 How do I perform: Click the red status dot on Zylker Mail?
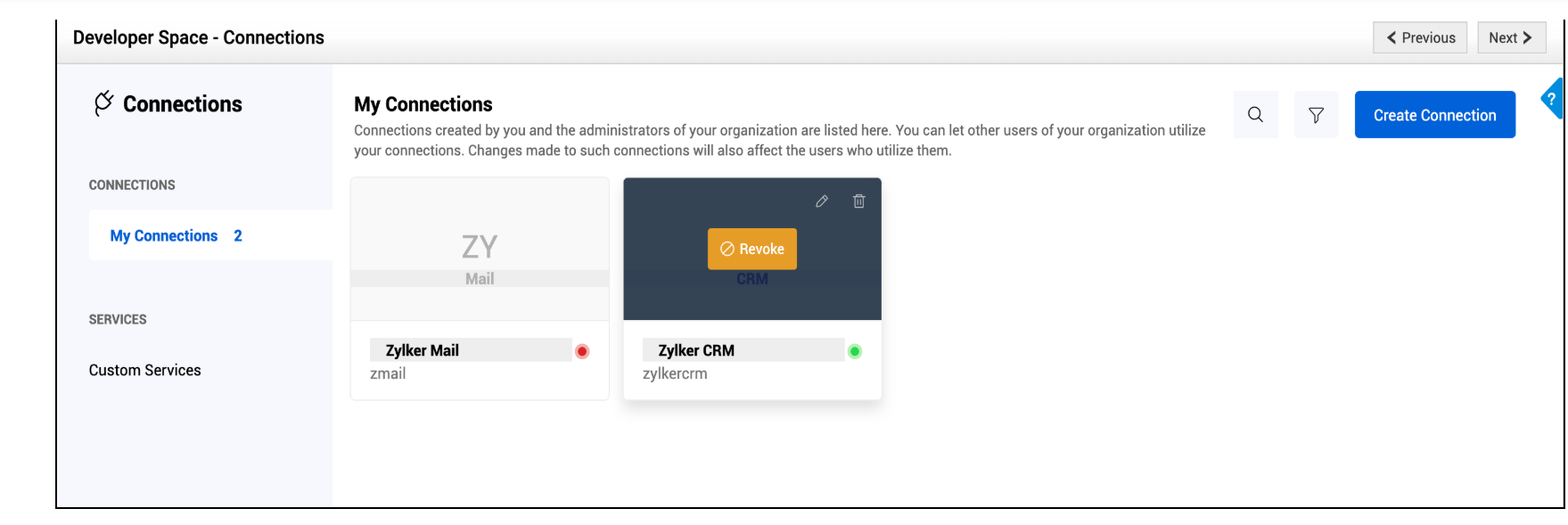(x=582, y=351)
